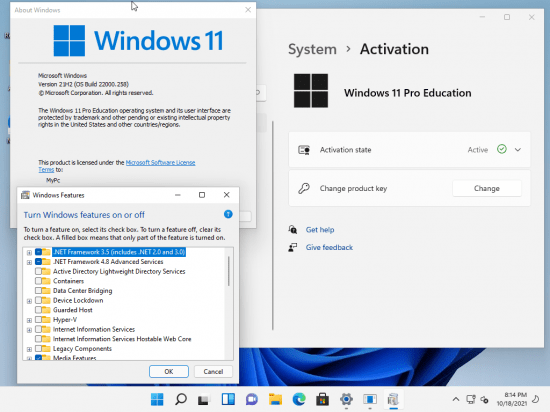550x412 pixels.
Task: Go back to System breadcrumb
Action: click(312, 49)
